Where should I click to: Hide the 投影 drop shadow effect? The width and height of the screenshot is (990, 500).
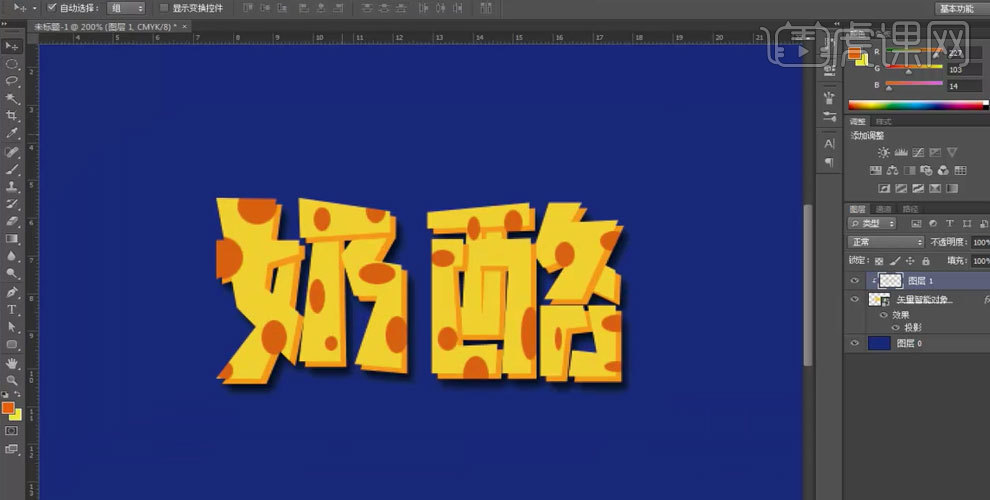click(895, 328)
